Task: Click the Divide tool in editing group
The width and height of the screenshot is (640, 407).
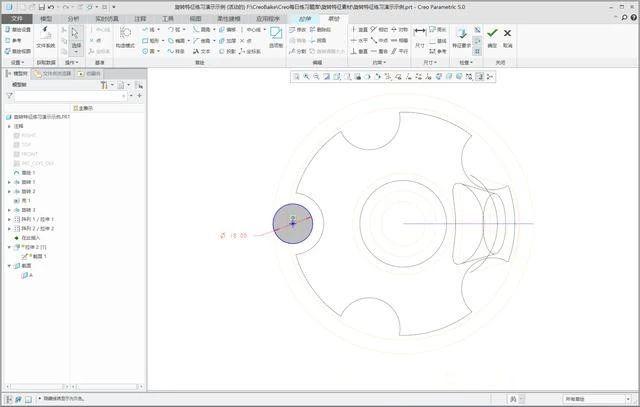Action: click(298, 51)
